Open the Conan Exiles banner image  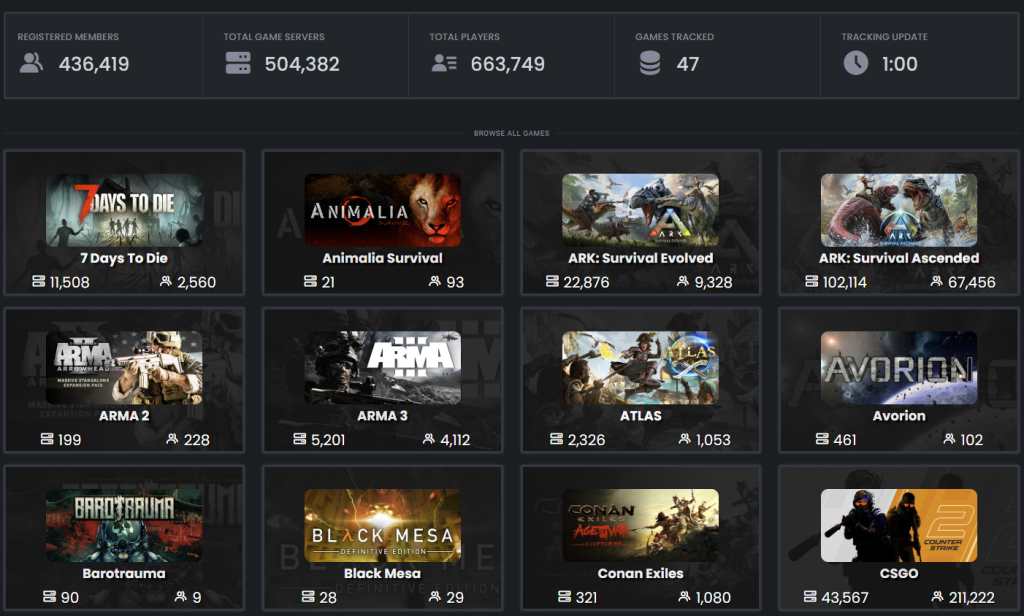[x=641, y=525]
